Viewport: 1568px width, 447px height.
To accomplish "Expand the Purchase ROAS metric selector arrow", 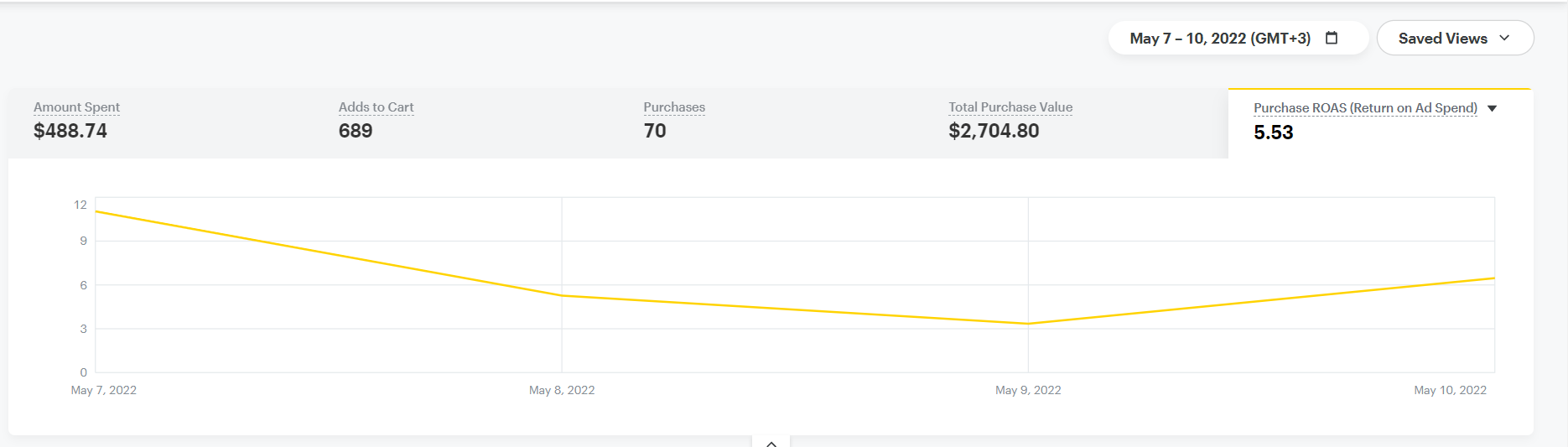I will coord(1493,108).
